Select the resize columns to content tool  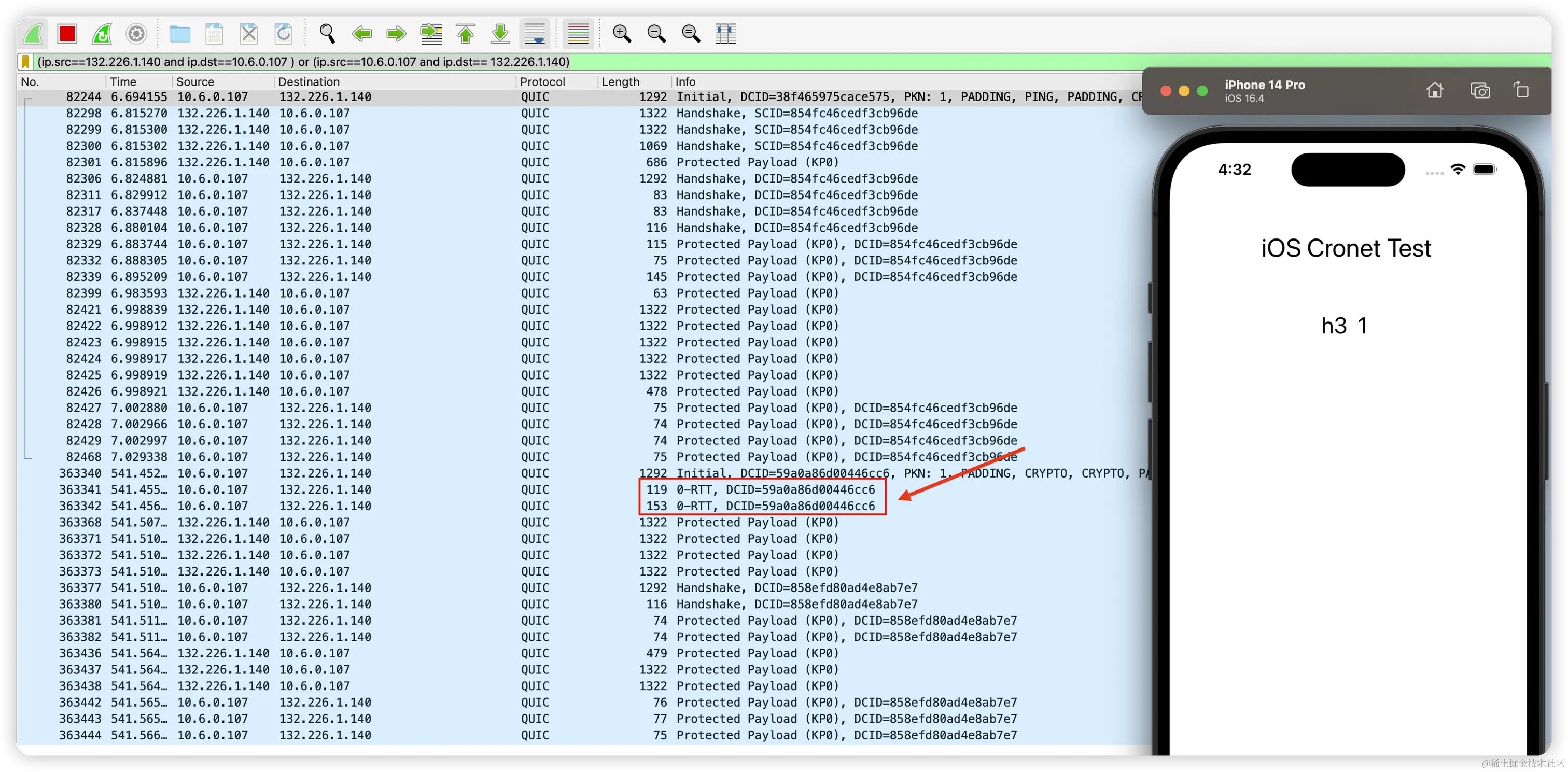(724, 34)
